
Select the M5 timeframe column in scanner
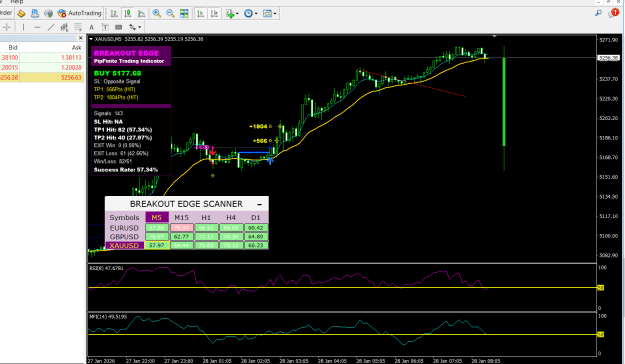pyautogui.click(x=156, y=217)
